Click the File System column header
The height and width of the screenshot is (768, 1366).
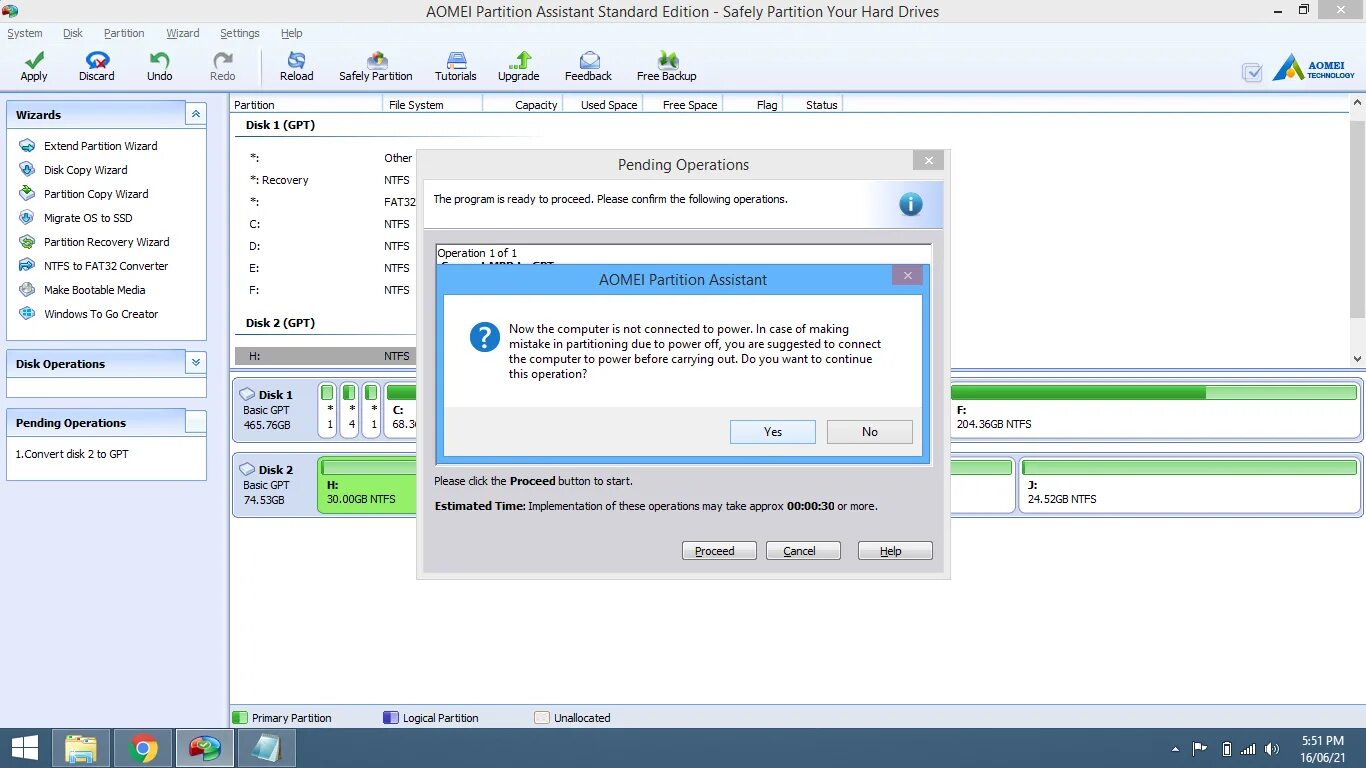[x=432, y=104]
